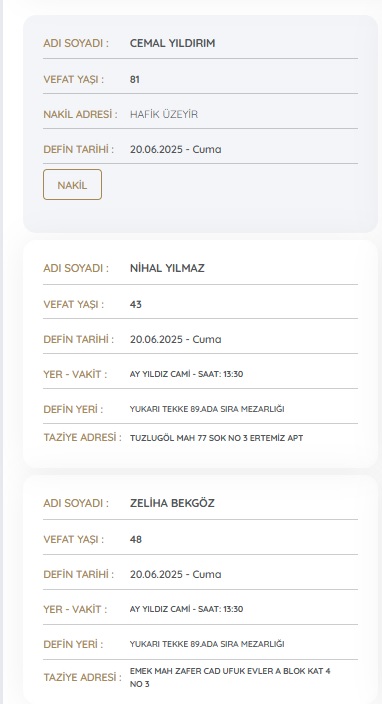Select the name CEMAL YILDIRIM
Screen dimensions: 382x704
tap(172, 43)
